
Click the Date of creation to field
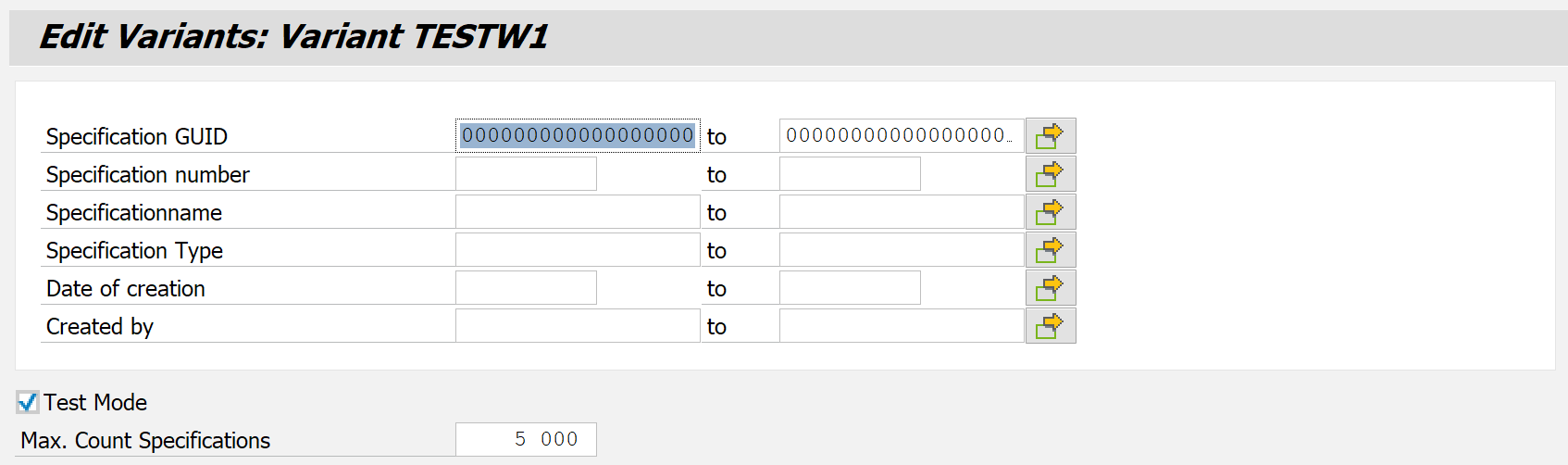tap(850, 288)
